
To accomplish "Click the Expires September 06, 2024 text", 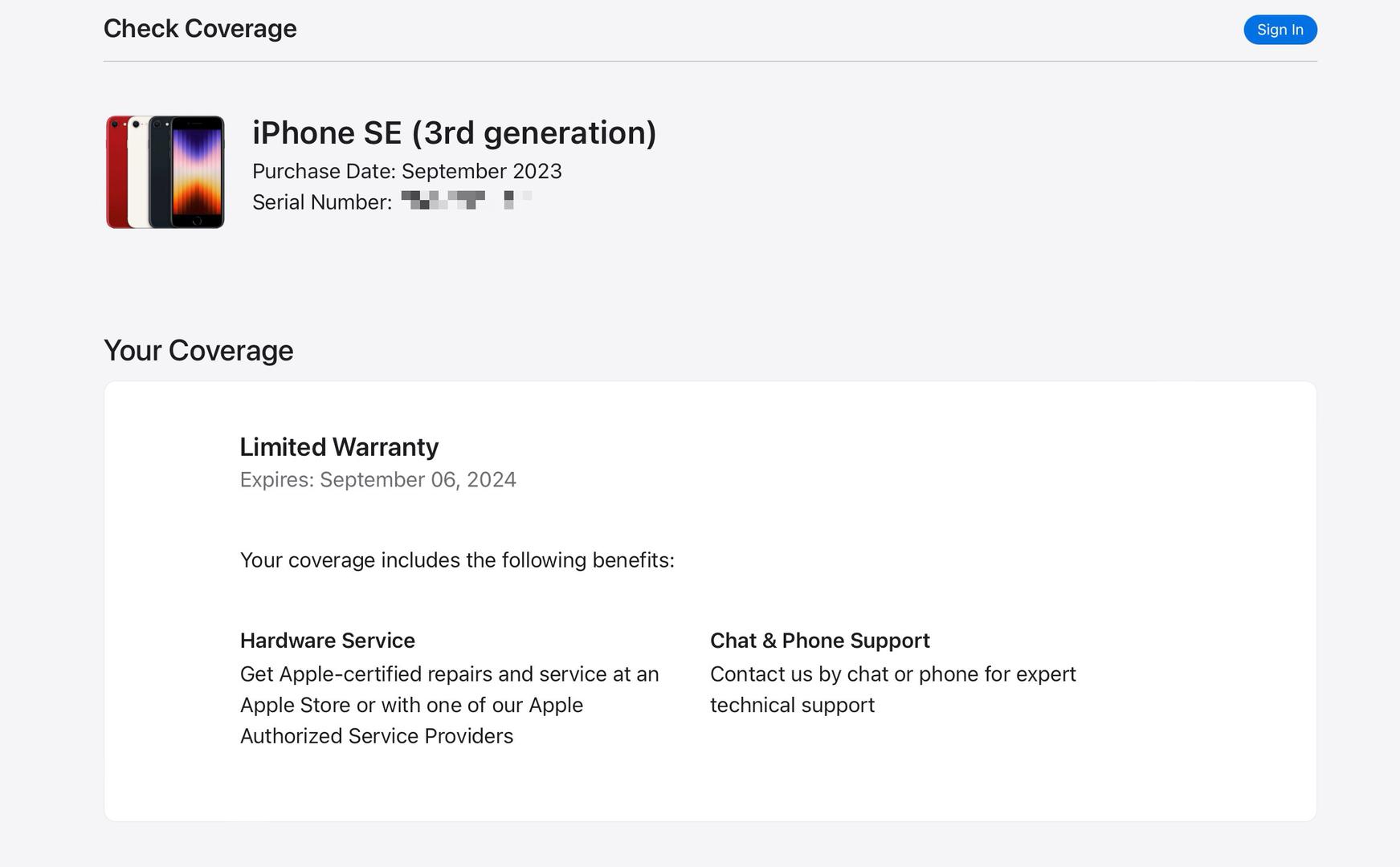I will coord(378,480).
